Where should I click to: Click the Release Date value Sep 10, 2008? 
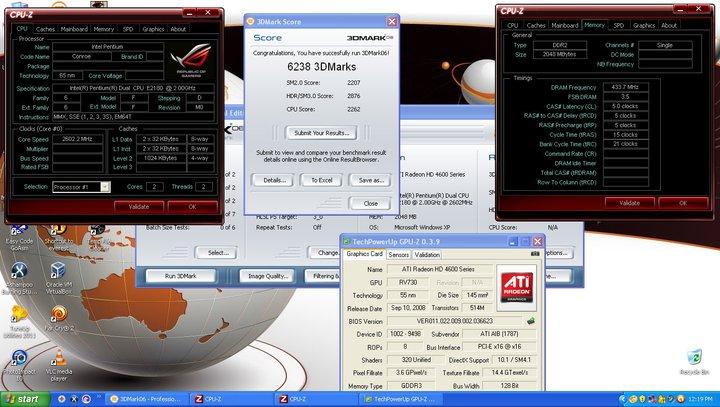point(408,308)
